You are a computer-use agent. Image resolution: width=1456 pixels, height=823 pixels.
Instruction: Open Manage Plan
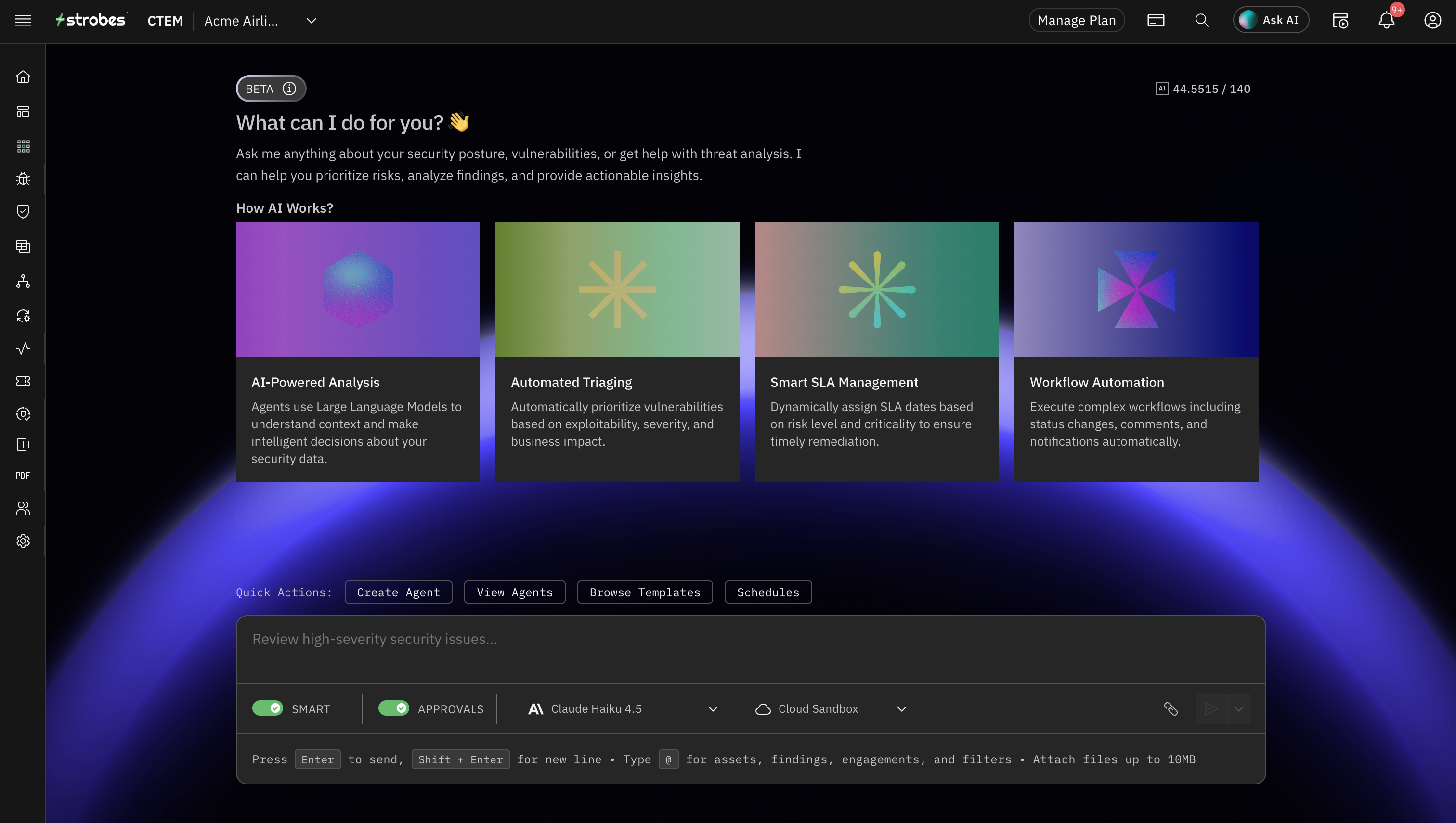point(1076,20)
